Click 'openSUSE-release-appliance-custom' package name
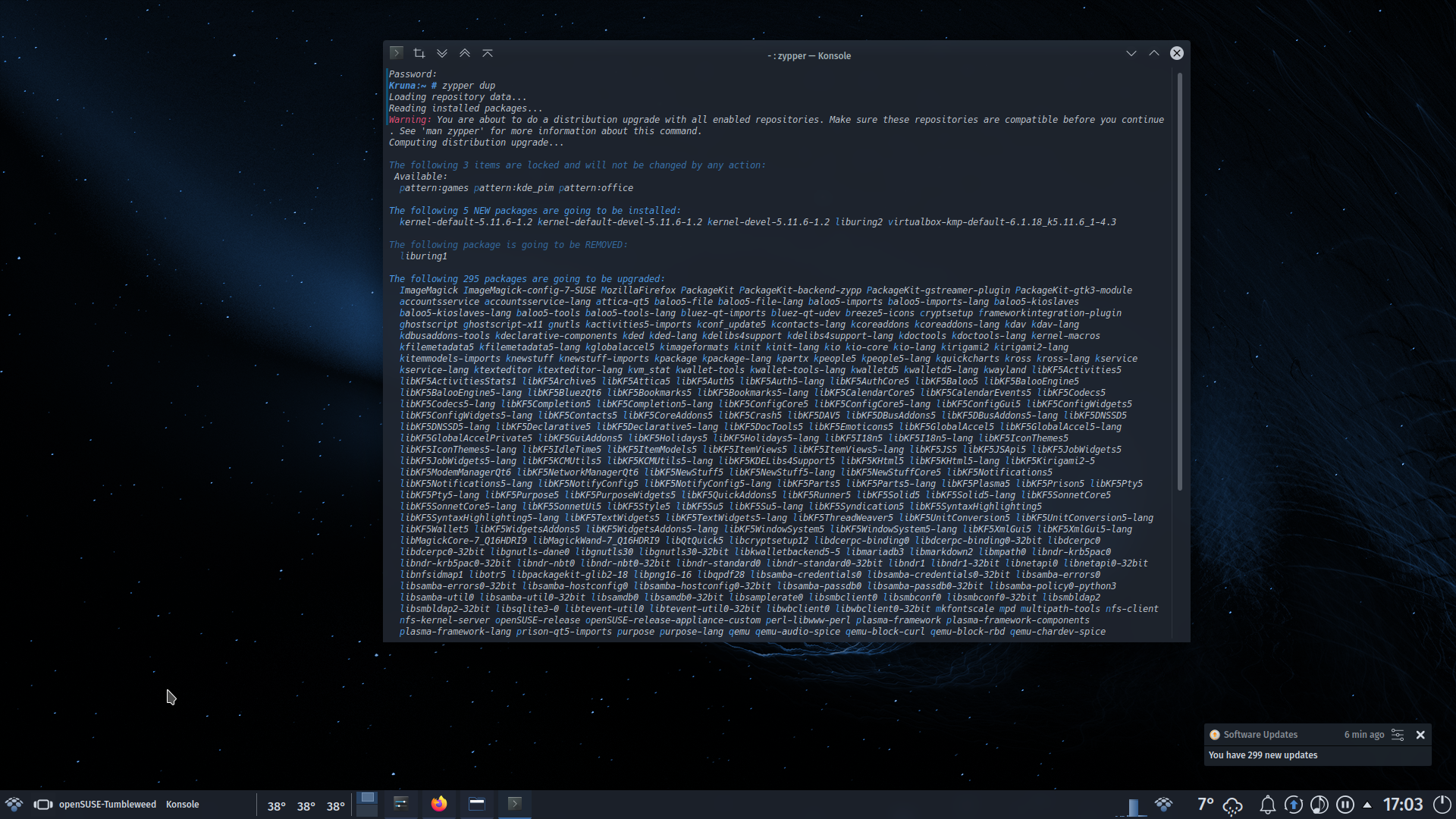 (x=673, y=620)
